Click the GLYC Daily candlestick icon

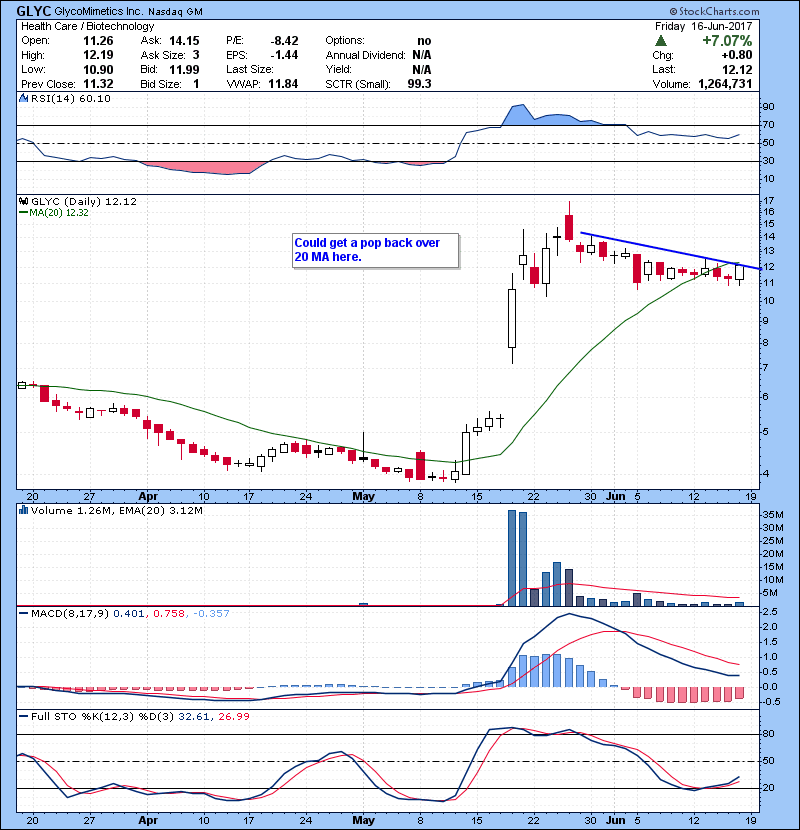pos(23,201)
